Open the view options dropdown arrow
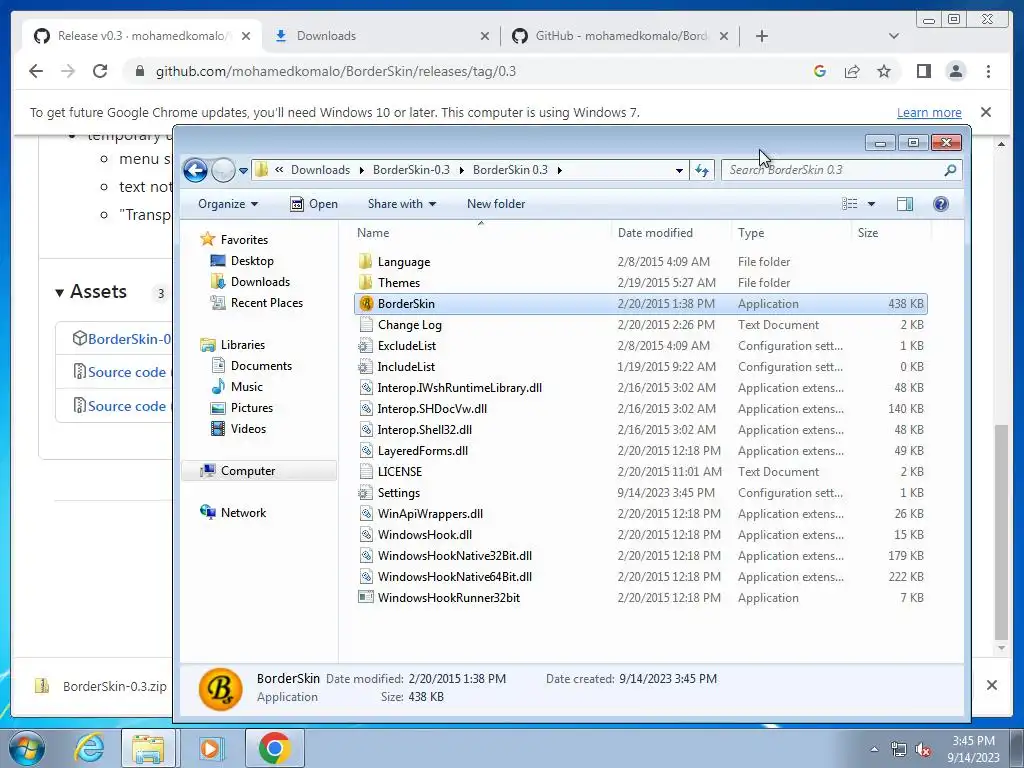Screen dimensions: 1024x768 (x=871, y=204)
